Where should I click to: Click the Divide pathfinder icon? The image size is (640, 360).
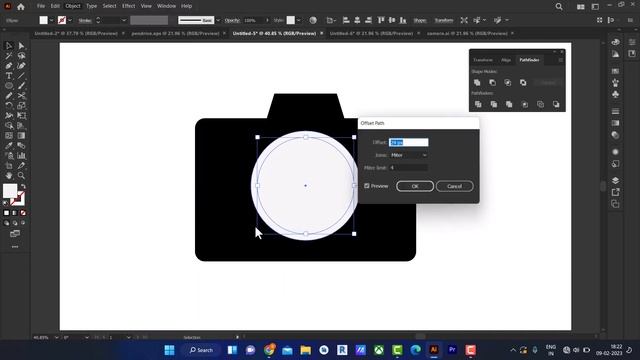point(478,104)
